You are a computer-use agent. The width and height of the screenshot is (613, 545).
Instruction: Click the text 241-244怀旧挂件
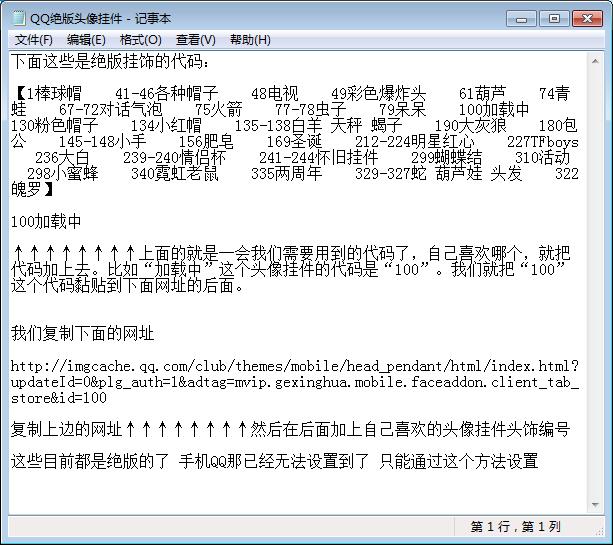tap(318, 158)
